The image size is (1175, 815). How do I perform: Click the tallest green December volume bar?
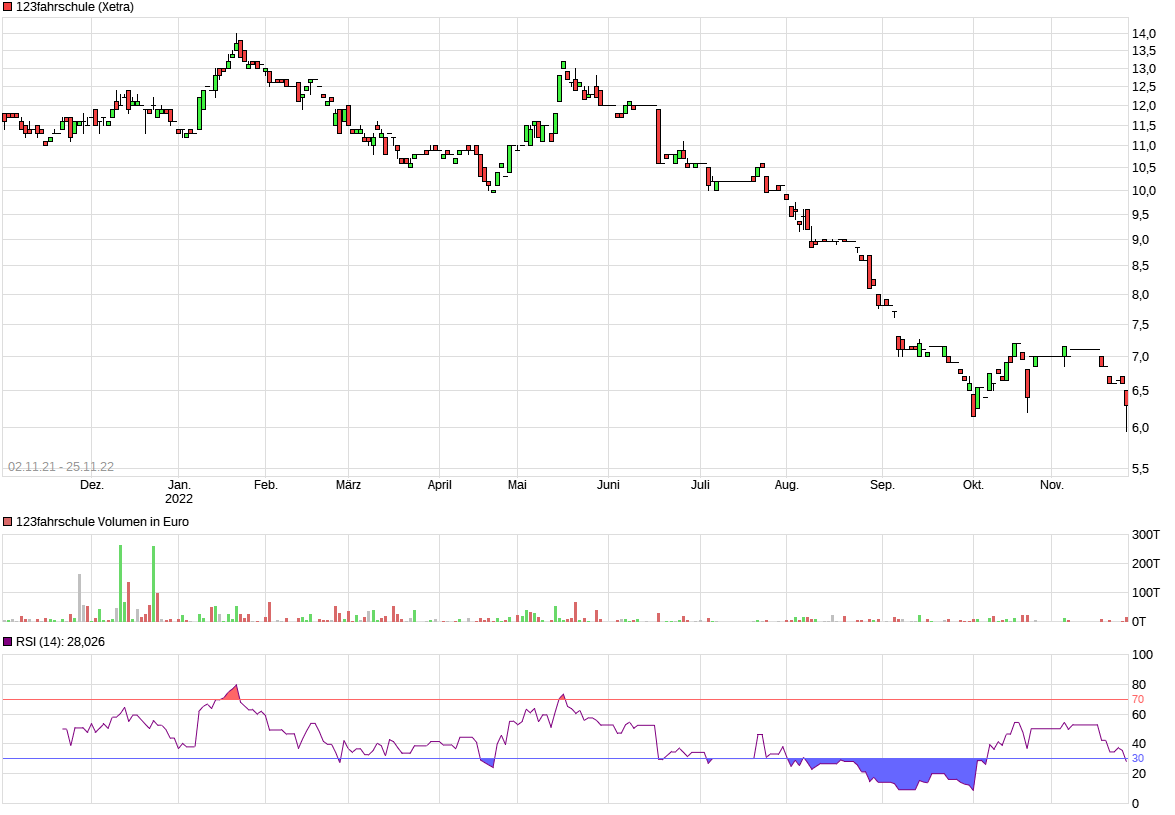121,584
